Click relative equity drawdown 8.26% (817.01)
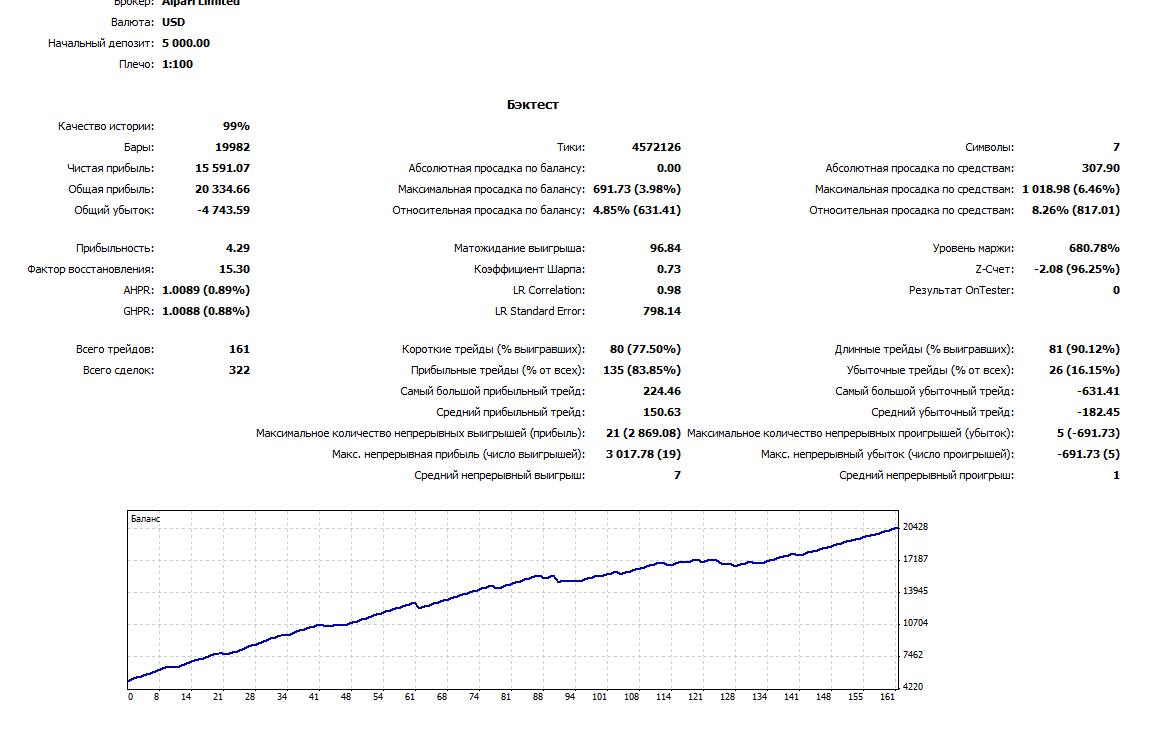The width and height of the screenshot is (1158, 734). tap(1075, 210)
